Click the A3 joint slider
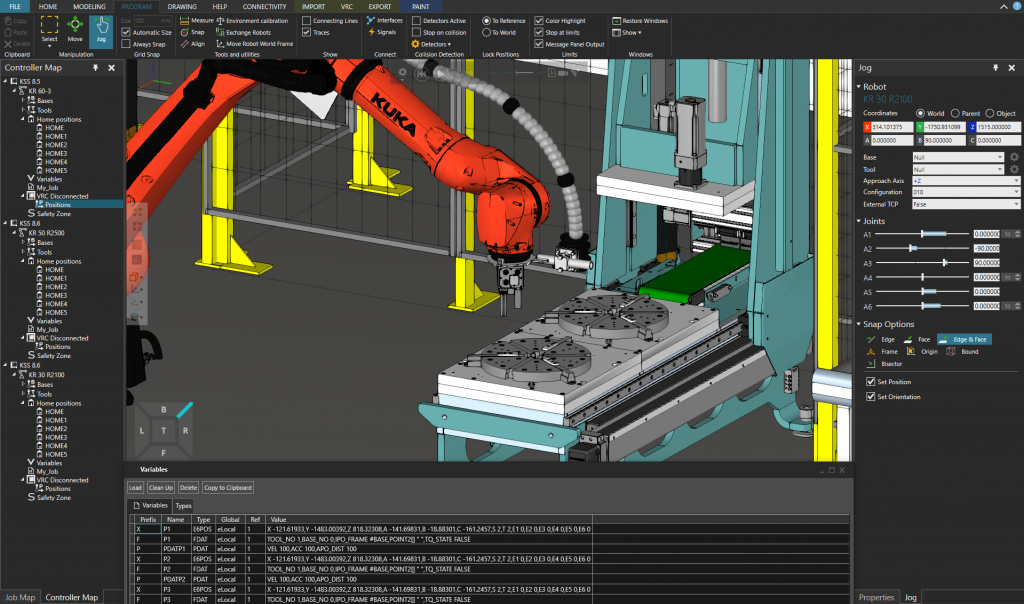 click(x=945, y=262)
